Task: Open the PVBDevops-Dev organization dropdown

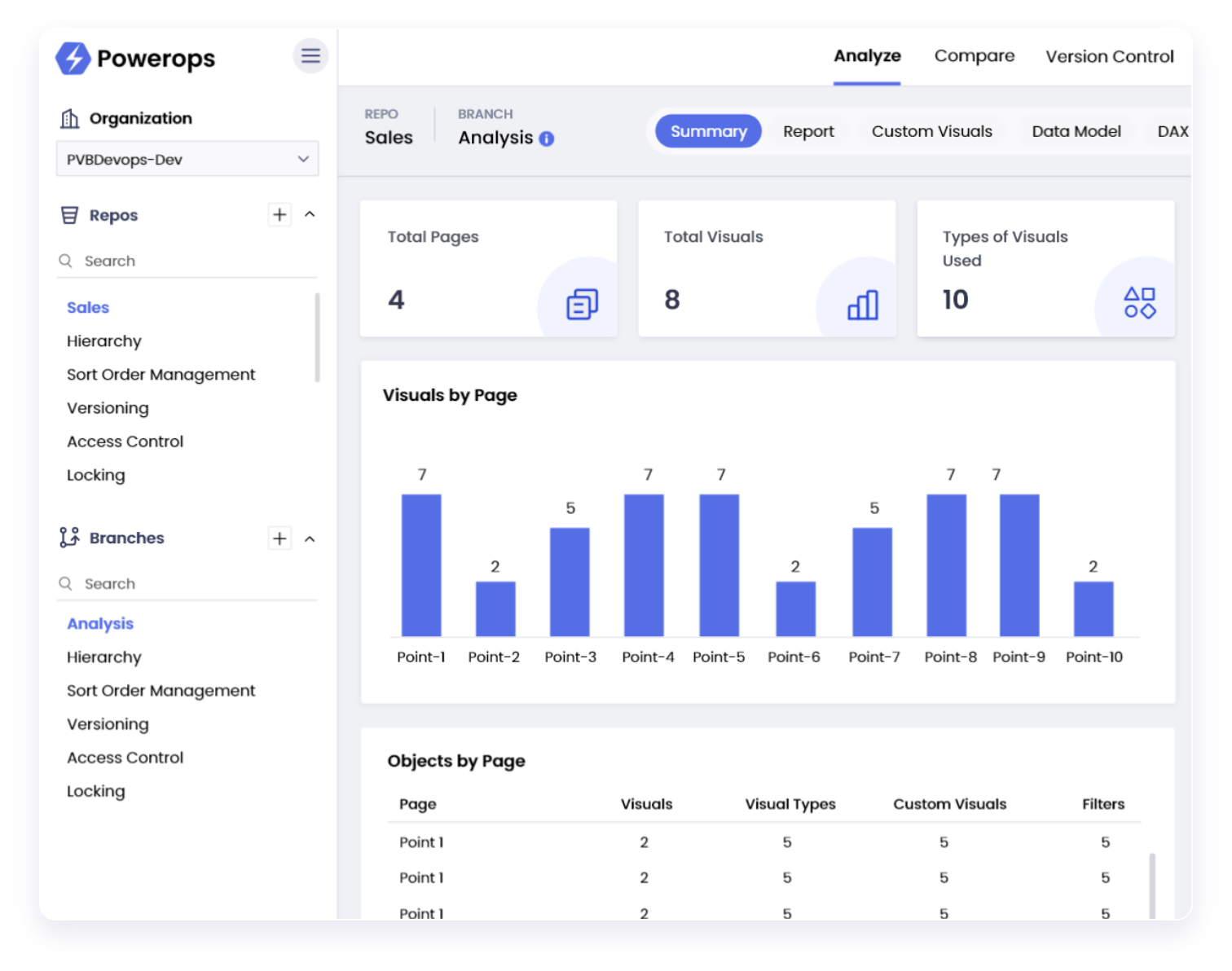Action: [187, 160]
